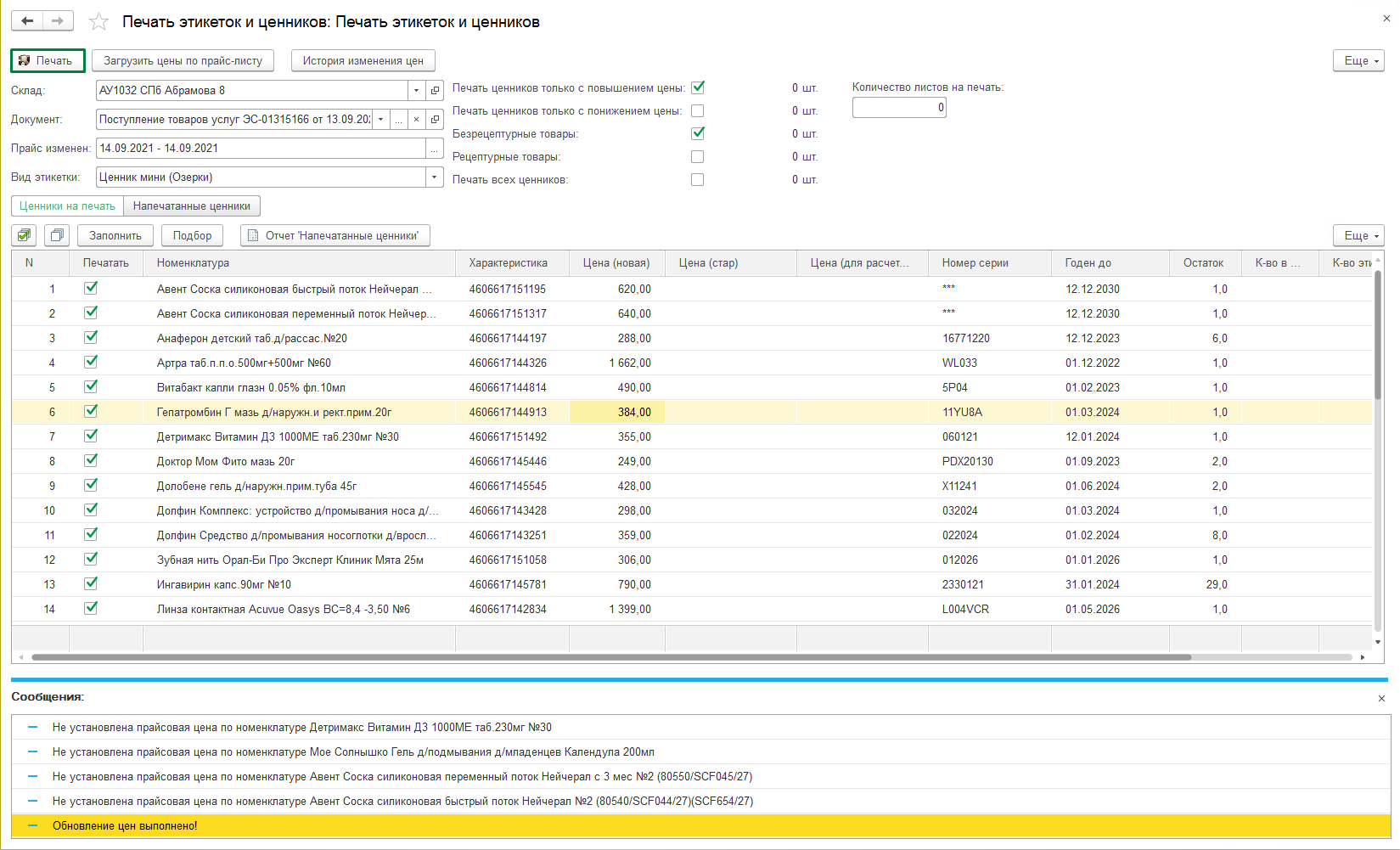
Task: Clear the Документ field with the x icon
Action: [416, 120]
